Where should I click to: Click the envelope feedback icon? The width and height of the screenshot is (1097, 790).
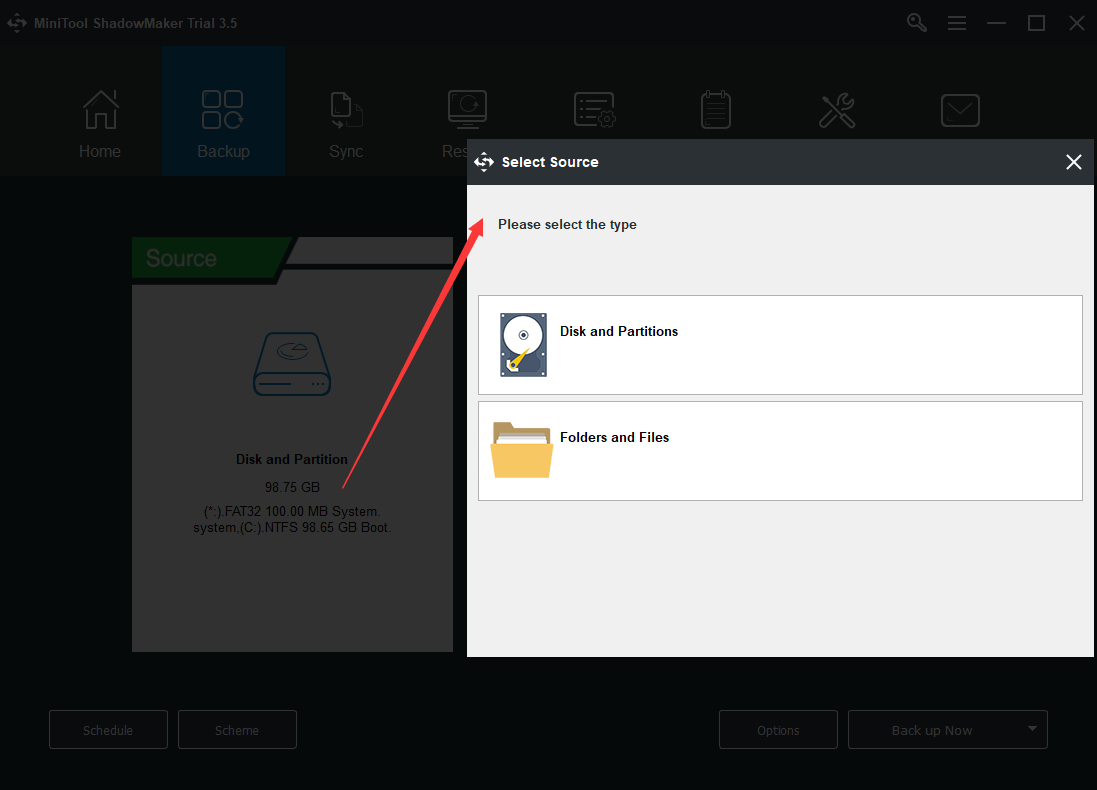point(960,110)
